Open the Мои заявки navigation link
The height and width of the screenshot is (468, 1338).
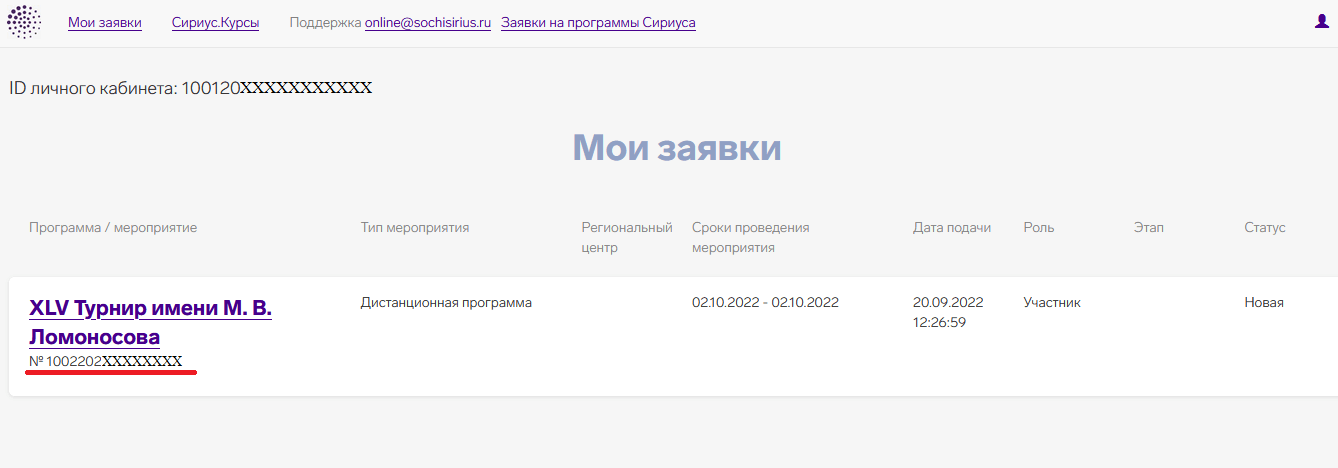tap(105, 23)
